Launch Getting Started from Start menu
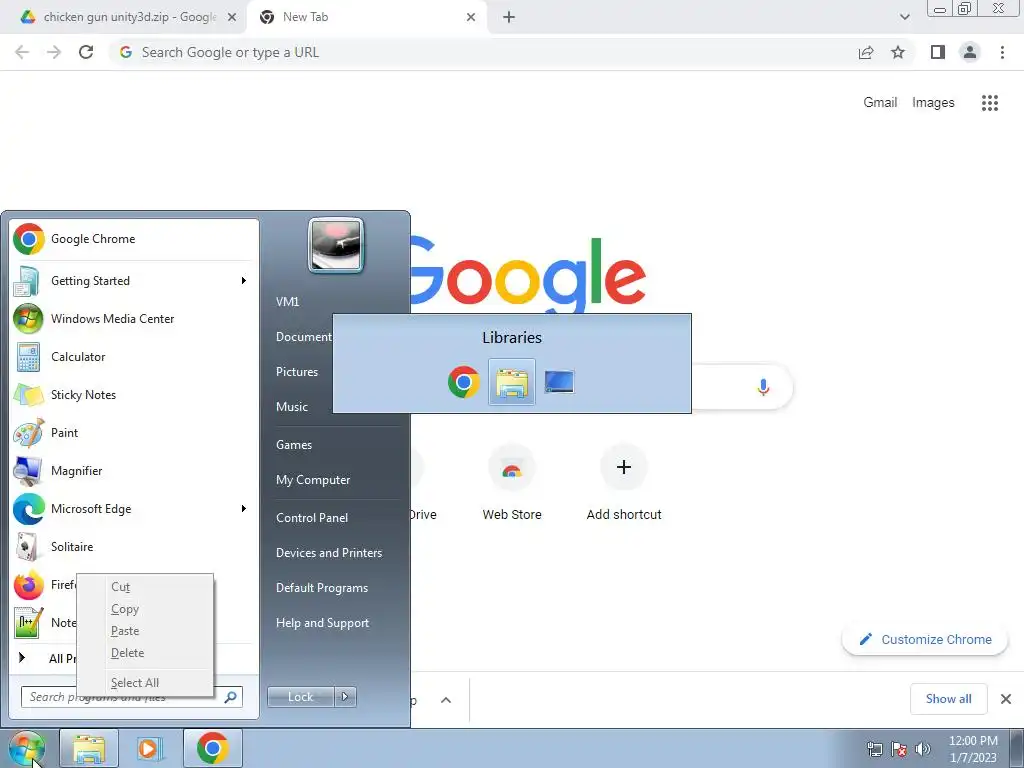This screenshot has height=768, width=1024. [134, 281]
